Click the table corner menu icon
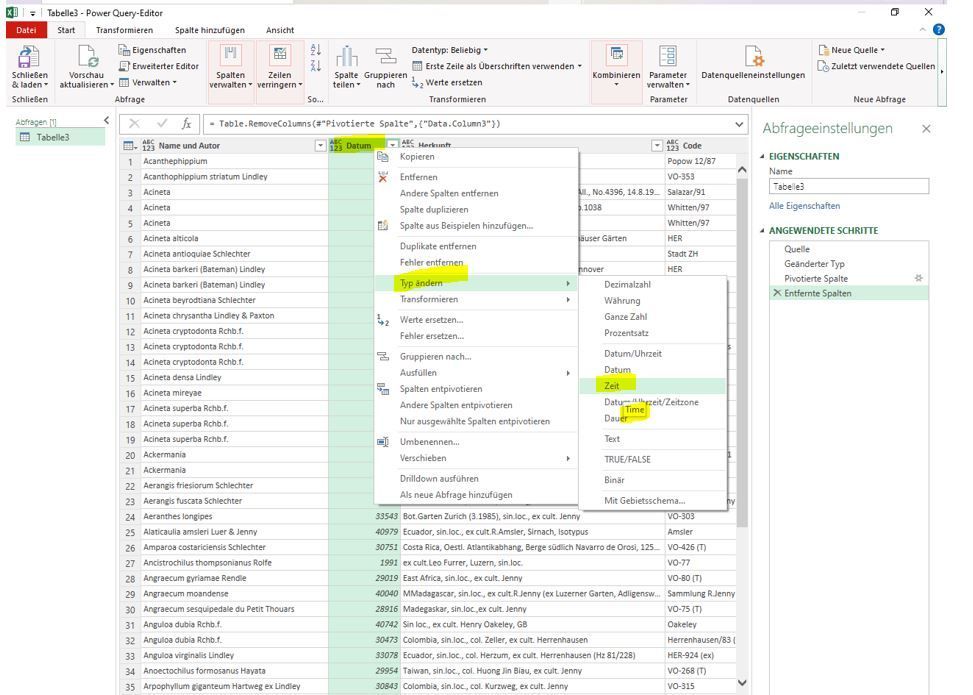The height and width of the screenshot is (695, 973). (130, 146)
